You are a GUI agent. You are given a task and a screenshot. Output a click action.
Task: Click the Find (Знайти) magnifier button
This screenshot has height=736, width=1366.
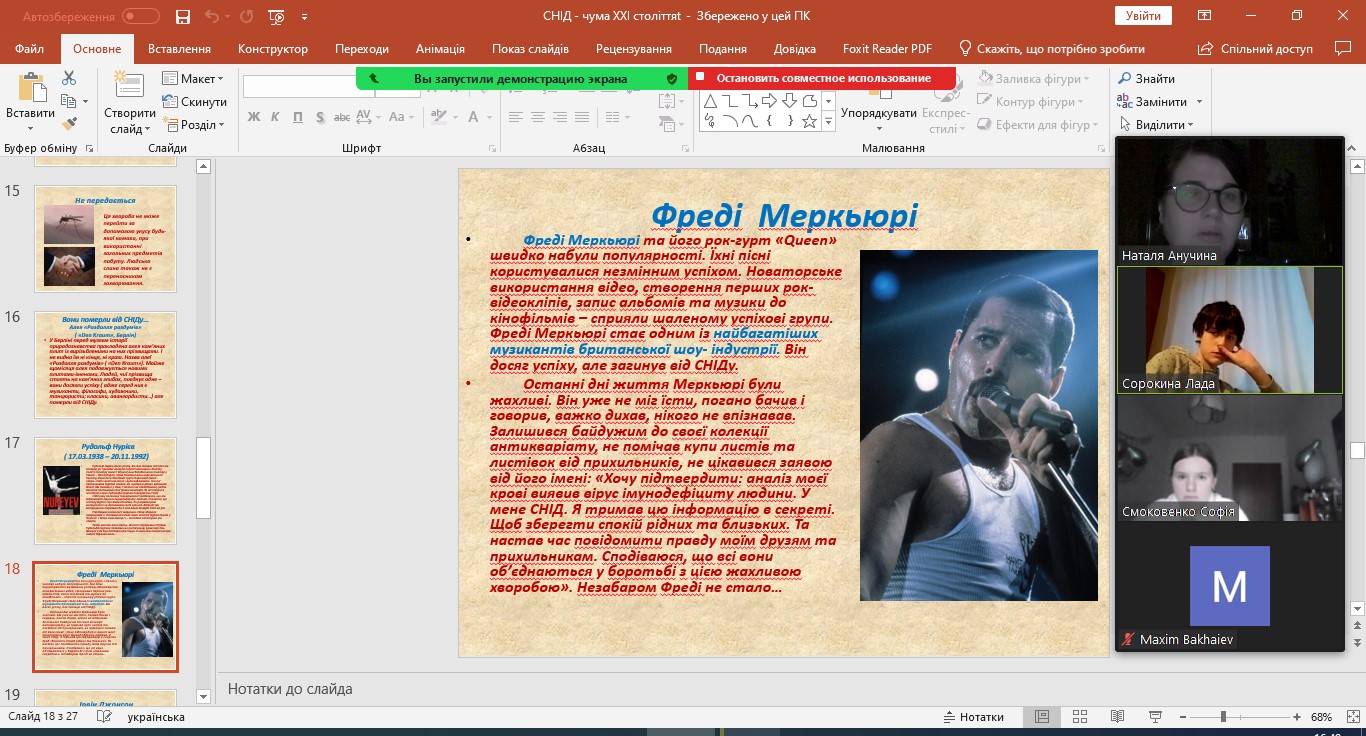click(1147, 79)
